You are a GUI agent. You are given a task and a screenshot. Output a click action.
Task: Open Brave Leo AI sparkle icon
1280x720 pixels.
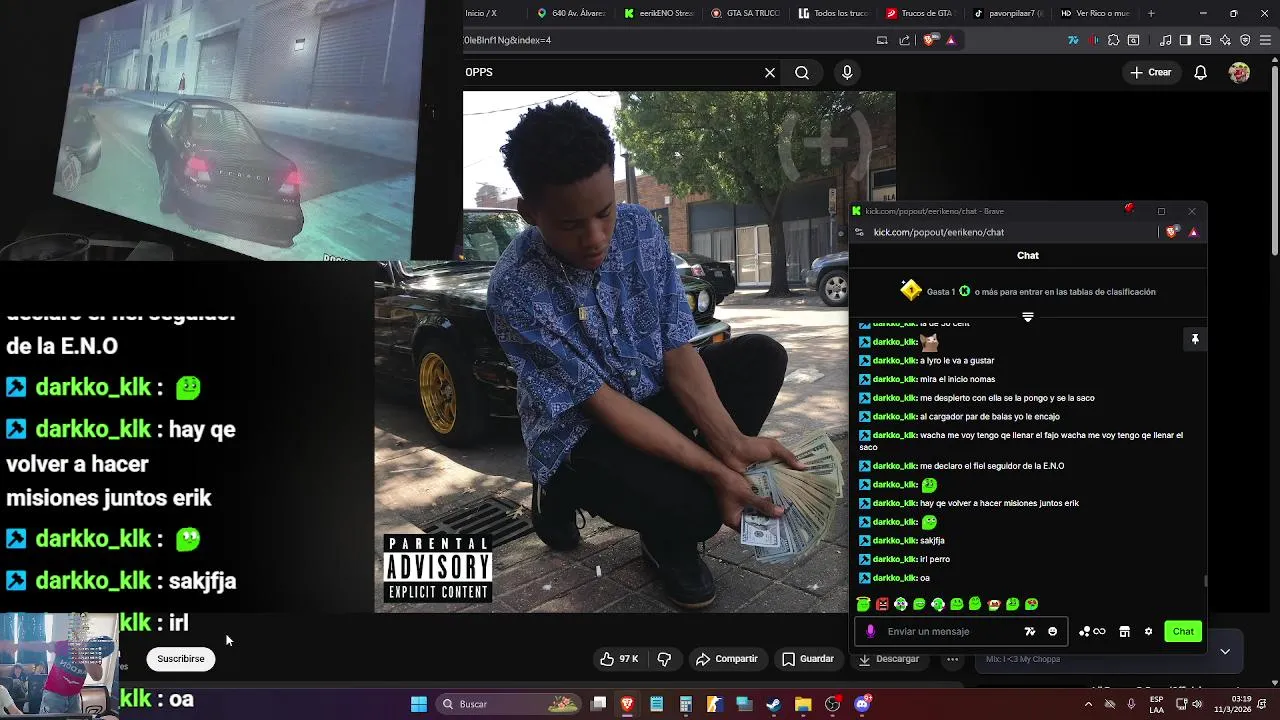[1225, 40]
